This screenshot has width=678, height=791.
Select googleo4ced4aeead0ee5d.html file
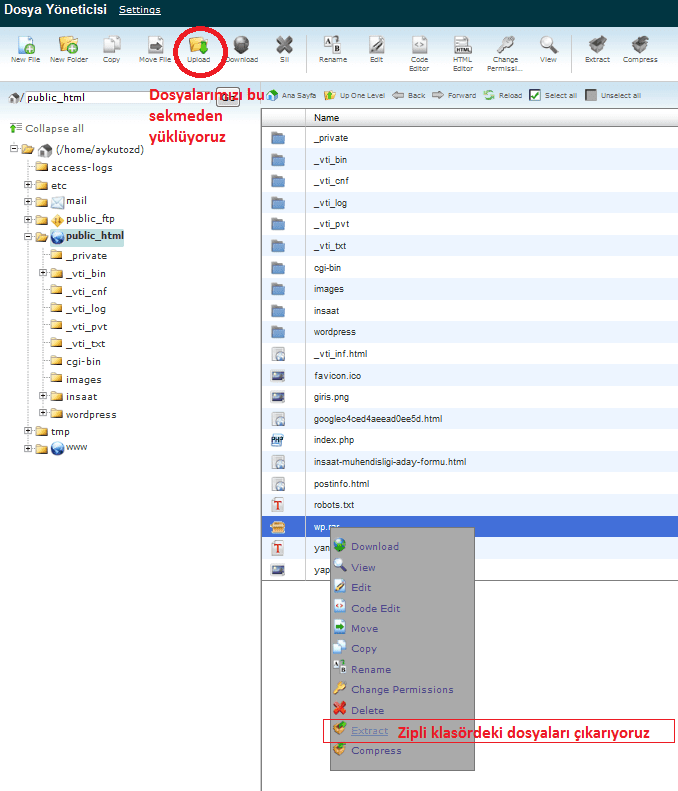point(378,419)
